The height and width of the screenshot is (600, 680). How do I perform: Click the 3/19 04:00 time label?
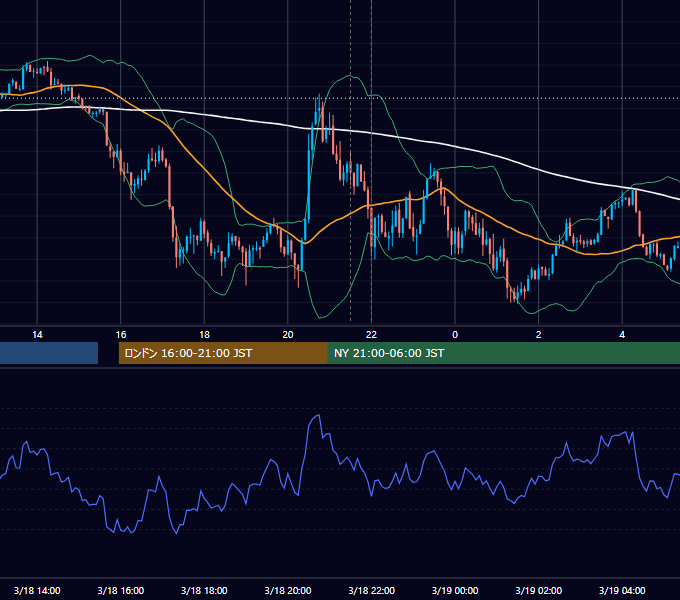[x=622, y=590]
